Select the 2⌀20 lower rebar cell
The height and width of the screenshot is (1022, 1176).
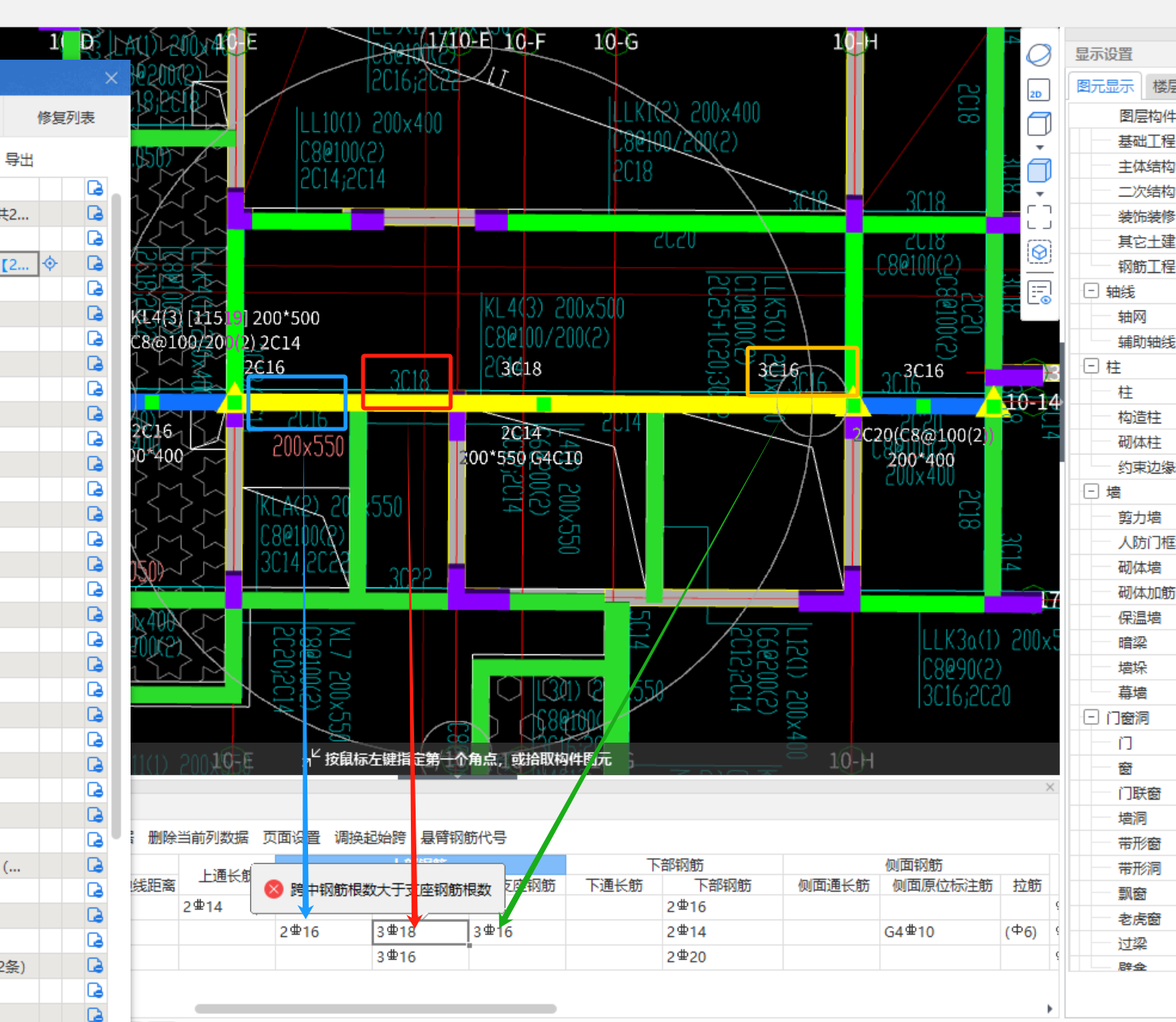tap(722, 957)
